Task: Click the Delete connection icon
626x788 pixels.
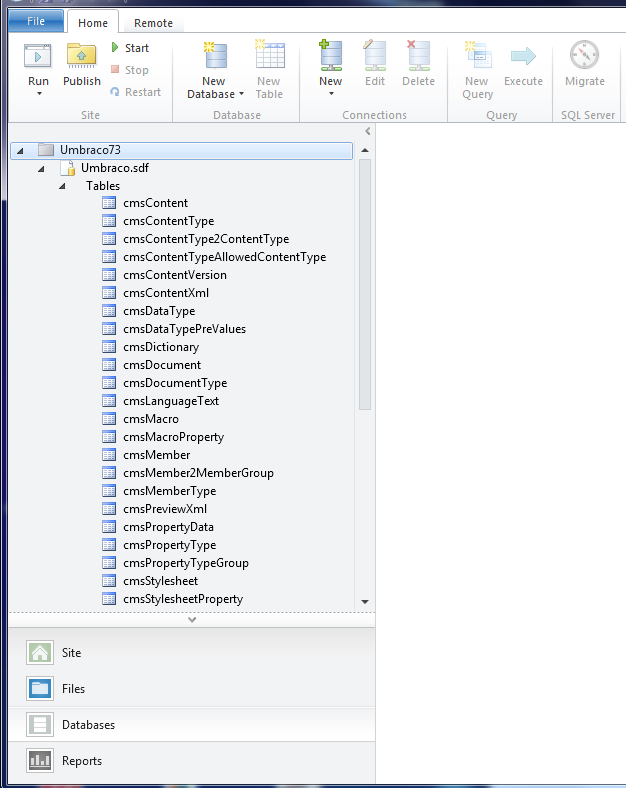Action: pyautogui.click(x=418, y=55)
